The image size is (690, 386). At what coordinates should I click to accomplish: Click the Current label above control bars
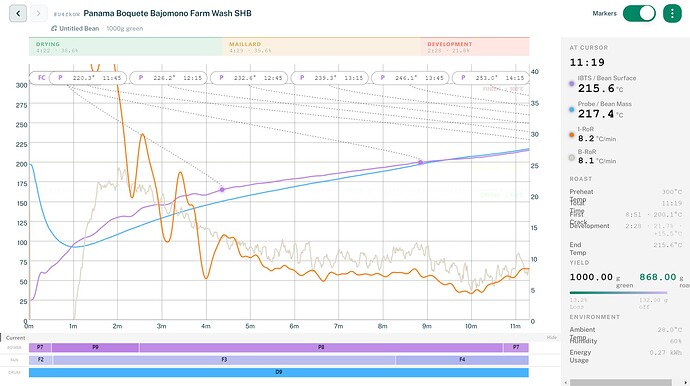point(15,338)
